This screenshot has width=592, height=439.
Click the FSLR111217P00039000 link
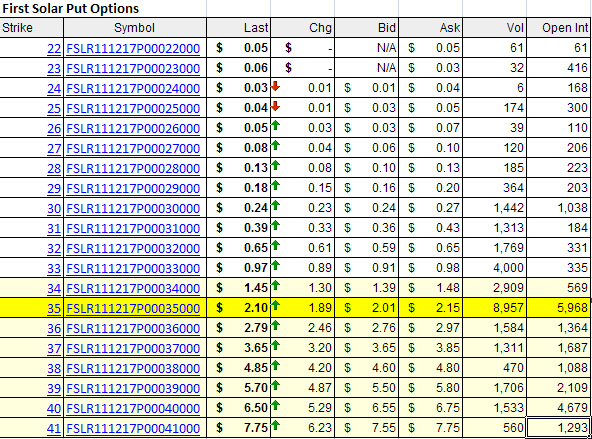(133, 389)
